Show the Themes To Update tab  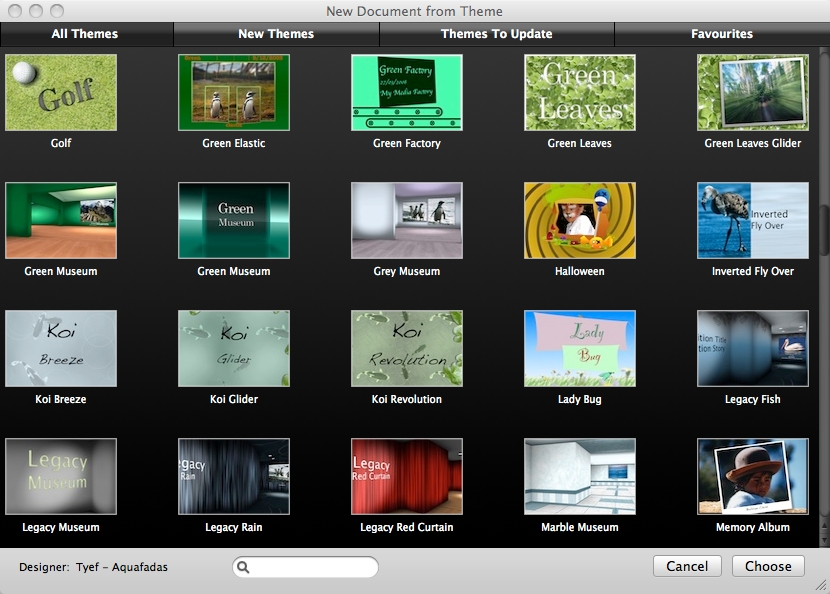pyautogui.click(x=497, y=34)
